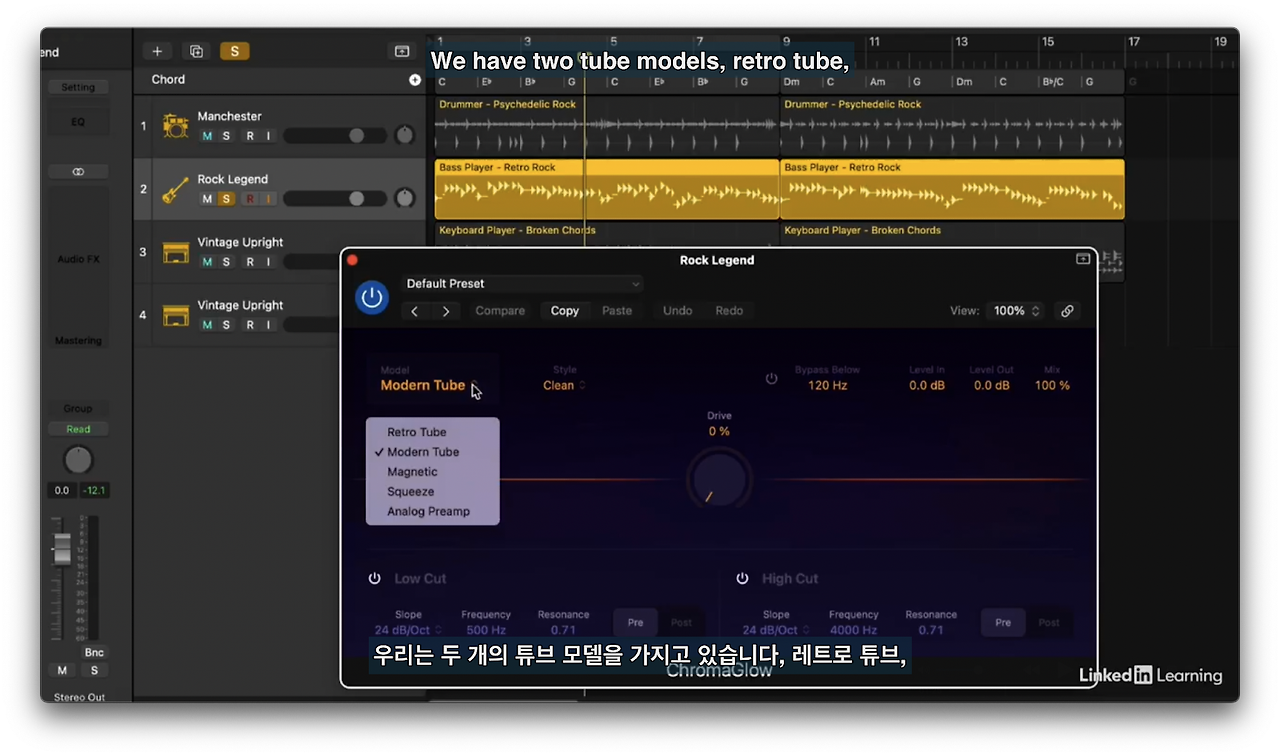Click the channel strip volume fader
Image resolution: width=1280 pixels, height=756 pixels.
point(62,549)
